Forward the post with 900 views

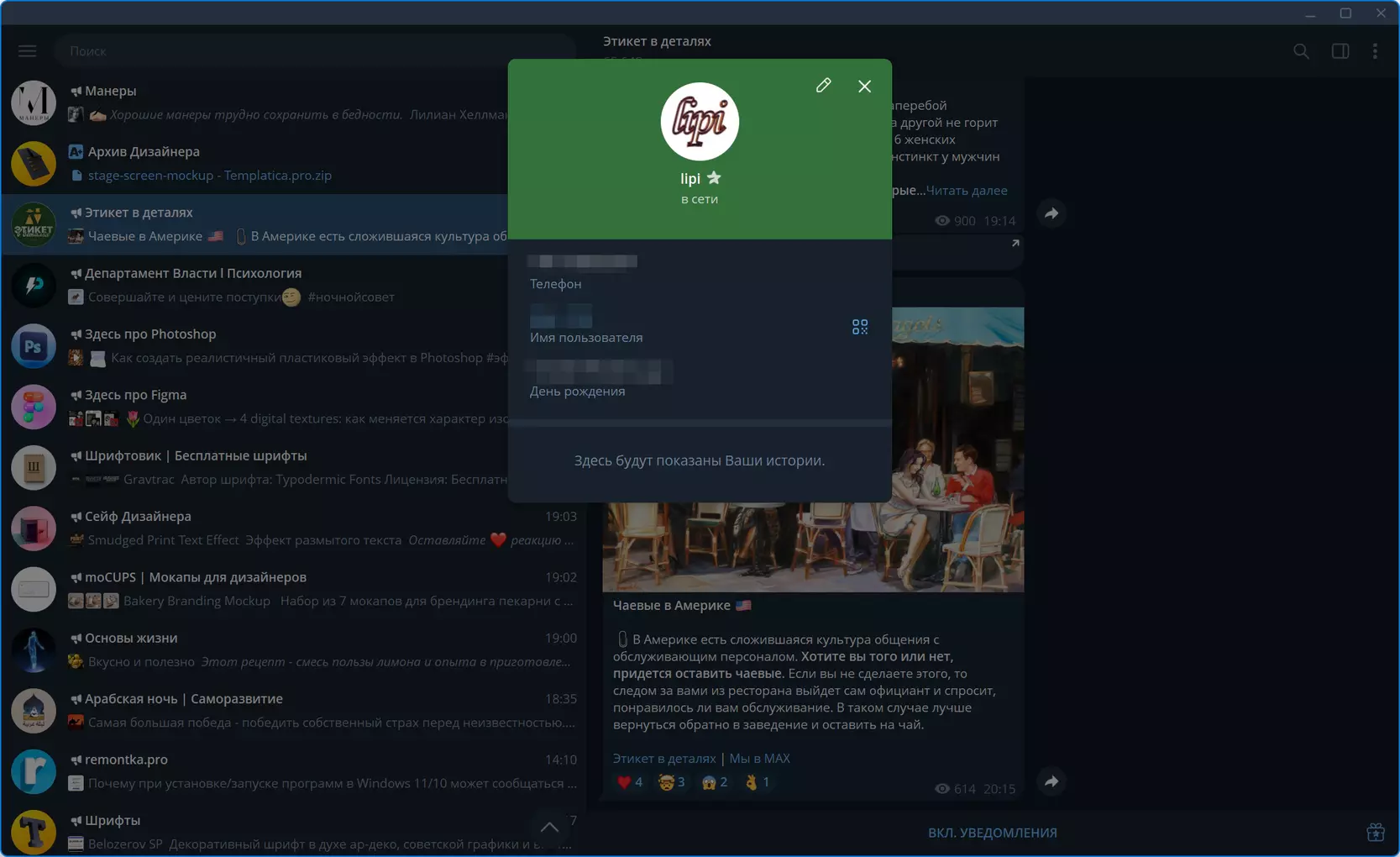tap(1051, 213)
